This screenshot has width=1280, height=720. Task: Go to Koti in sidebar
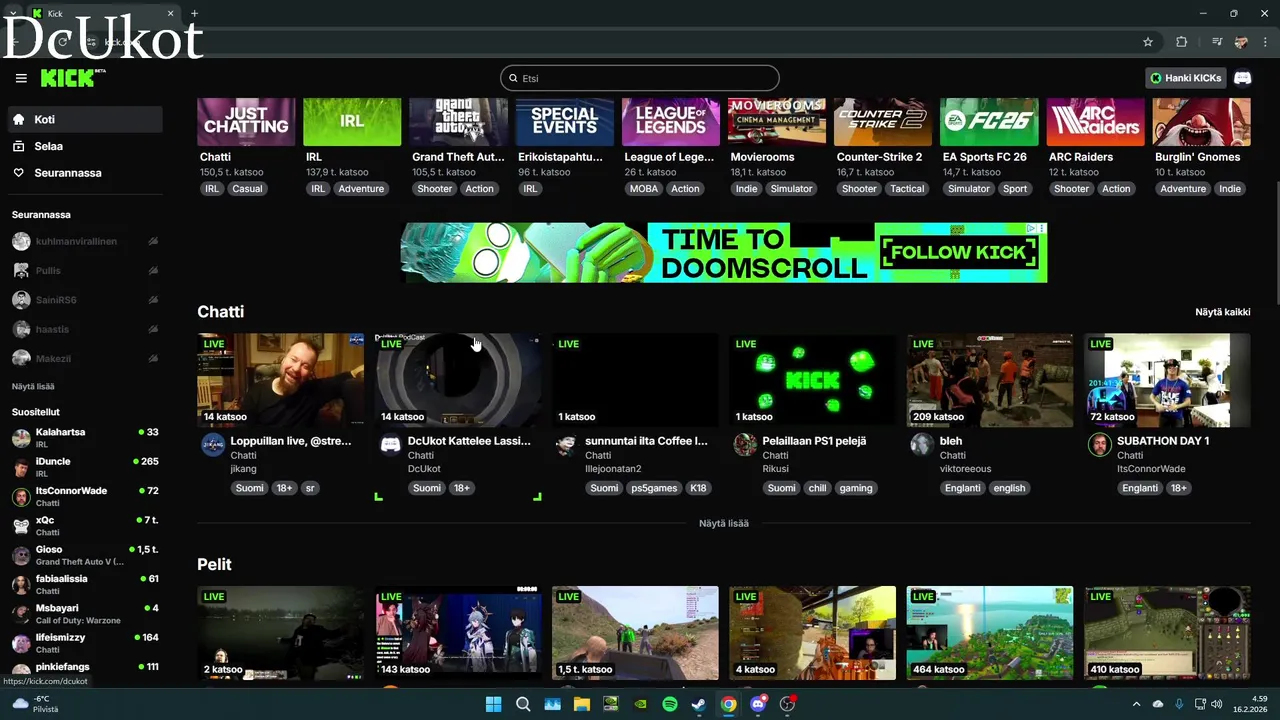coord(85,119)
